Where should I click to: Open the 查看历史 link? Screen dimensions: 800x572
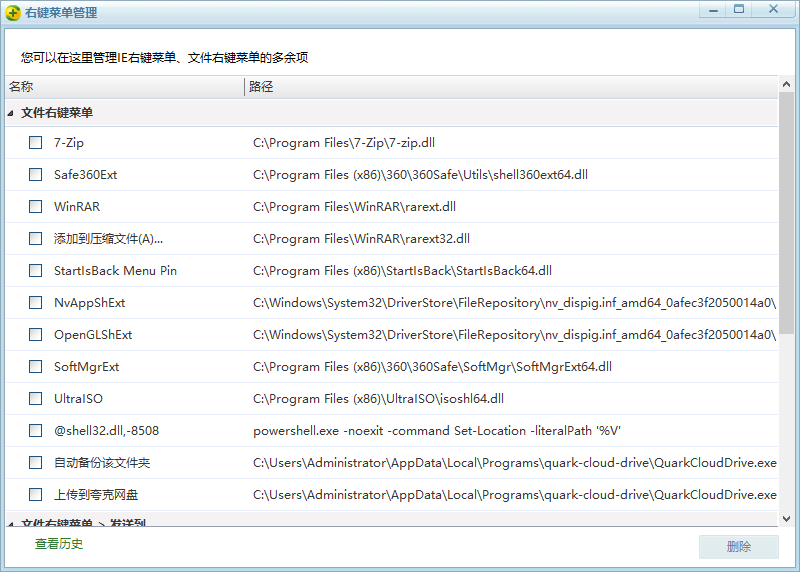59,544
